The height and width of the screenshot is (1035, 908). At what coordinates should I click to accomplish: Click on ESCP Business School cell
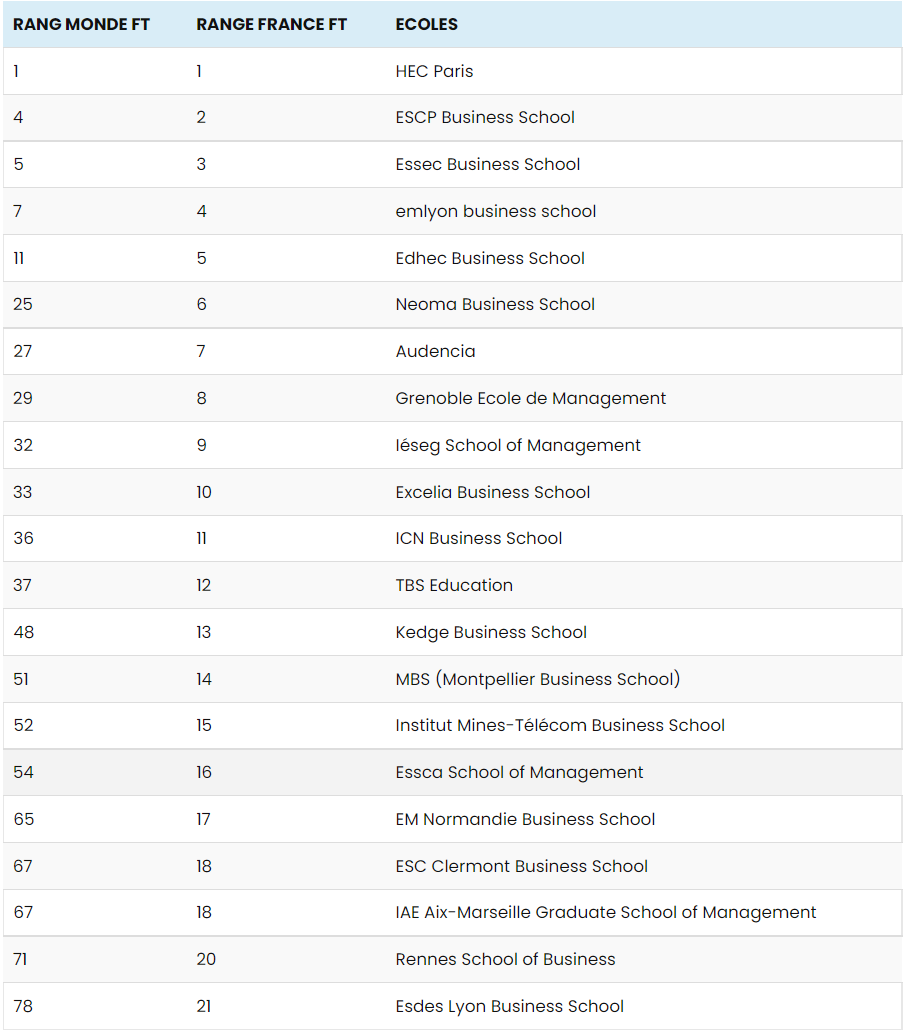coord(485,117)
